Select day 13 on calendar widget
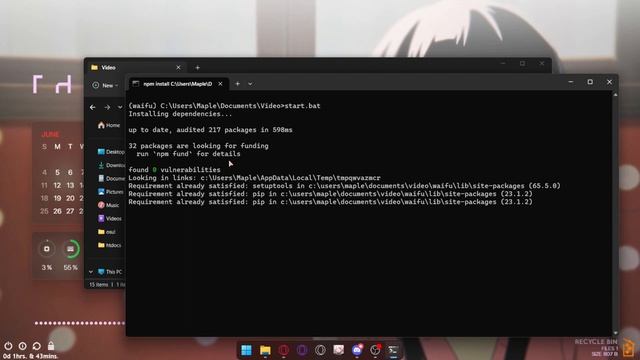Image resolution: width=640 pixels, height=360 pixels. (x=70, y=185)
